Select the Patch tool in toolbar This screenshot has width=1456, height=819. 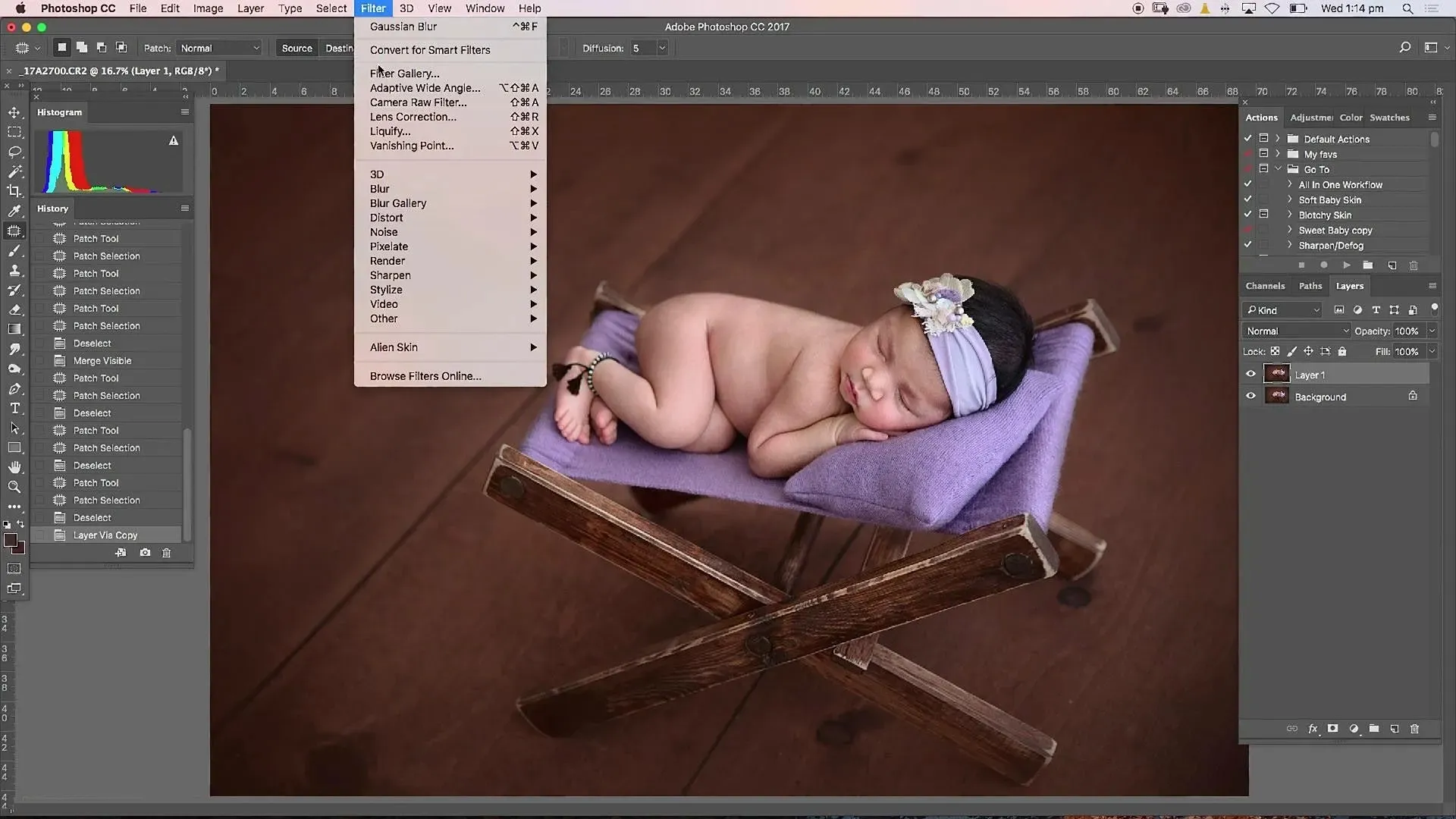pyautogui.click(x=14, y=231)
